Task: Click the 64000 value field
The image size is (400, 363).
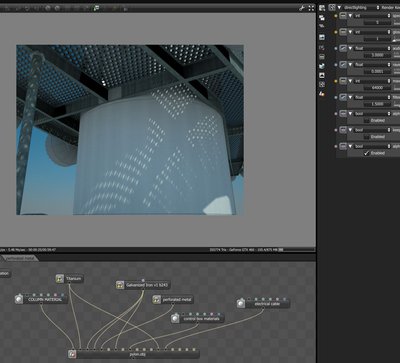Action: point(377,88)
